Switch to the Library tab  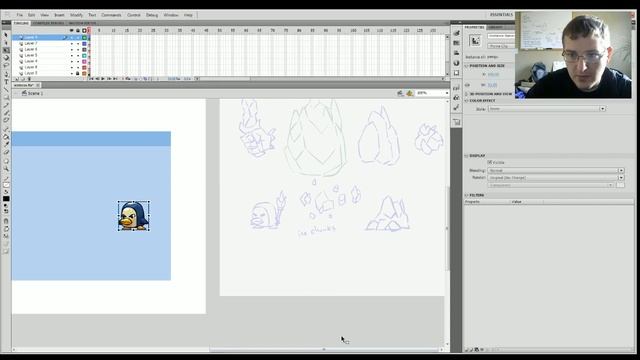coord(496,27)
